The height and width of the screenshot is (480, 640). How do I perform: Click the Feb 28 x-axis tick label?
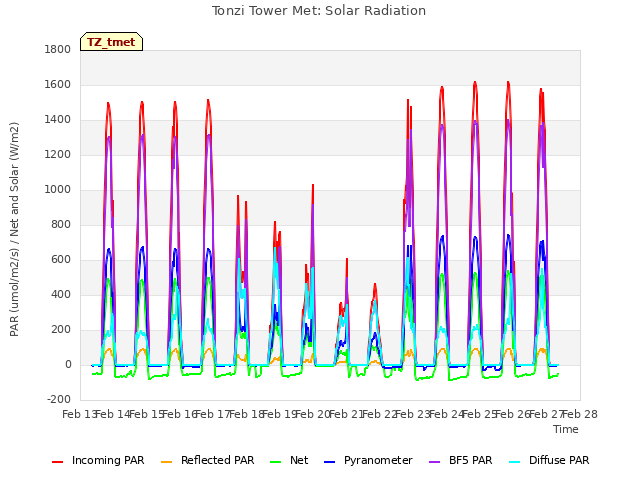pos(580,415)
